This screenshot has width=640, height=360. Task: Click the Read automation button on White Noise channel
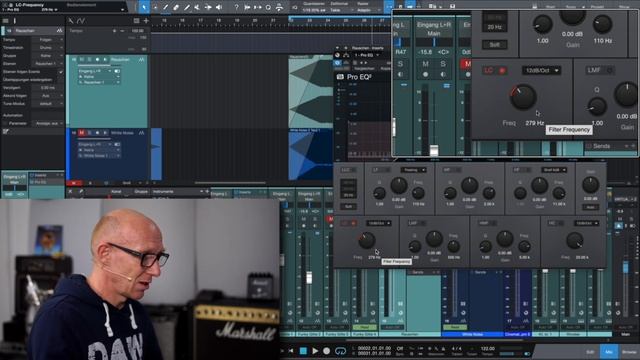click(x=454, y=327)
